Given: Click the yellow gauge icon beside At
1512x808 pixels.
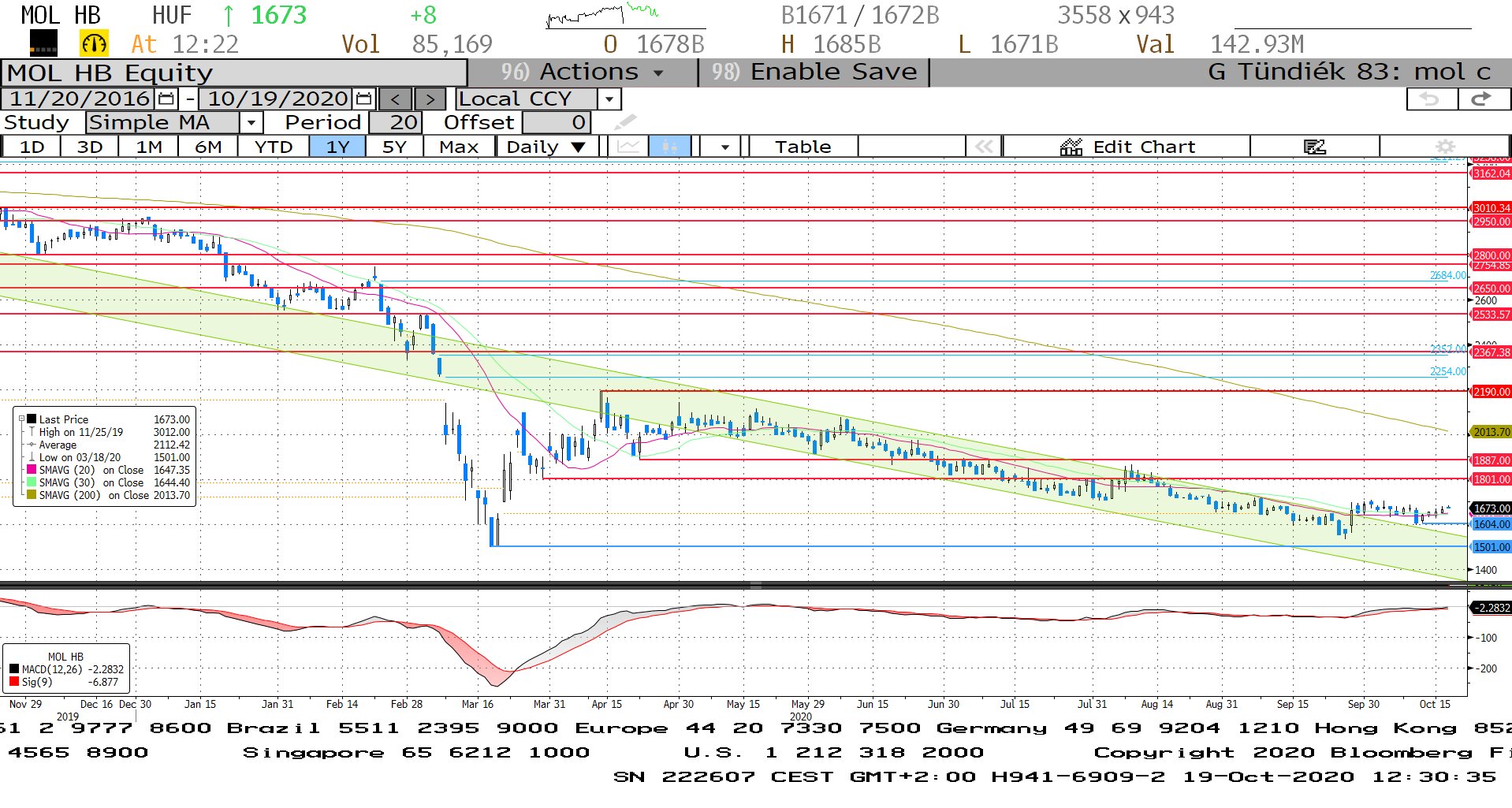Looking at the screenshot, I should [94, 43].
